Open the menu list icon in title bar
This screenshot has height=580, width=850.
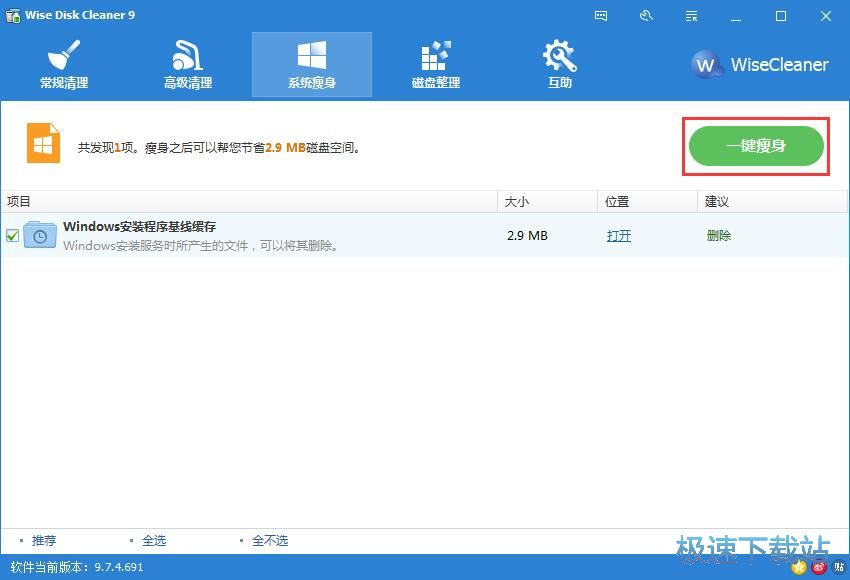pos(691,16)
